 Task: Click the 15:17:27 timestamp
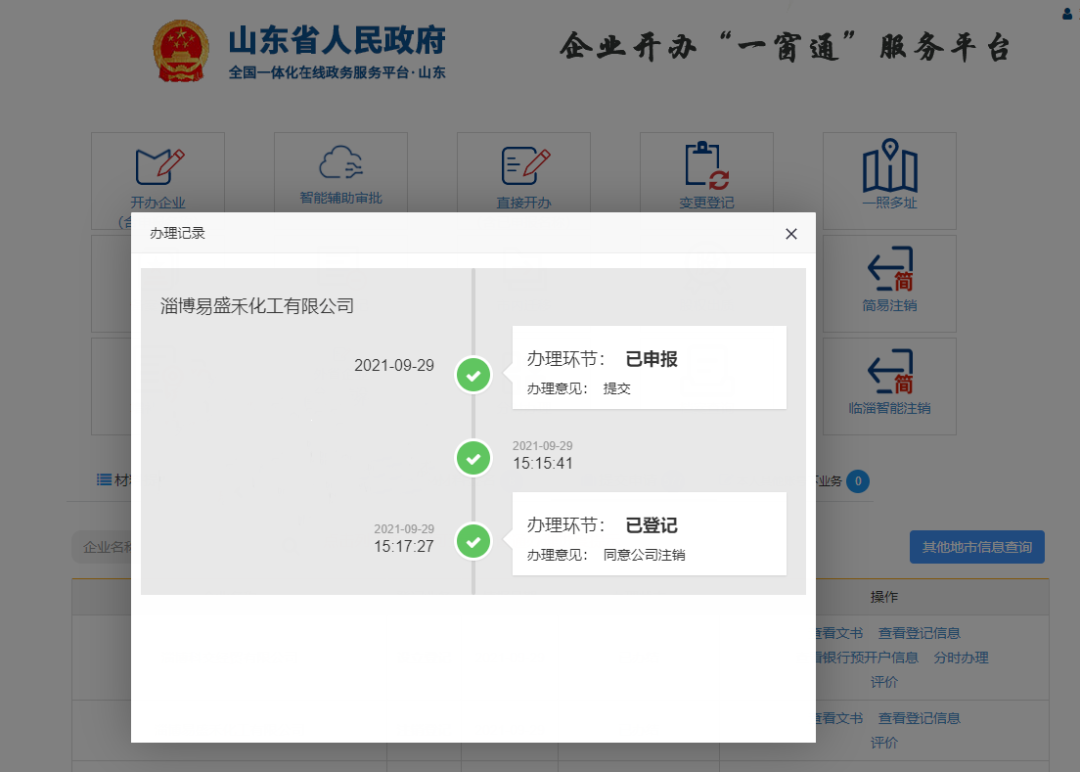[404, 547]
